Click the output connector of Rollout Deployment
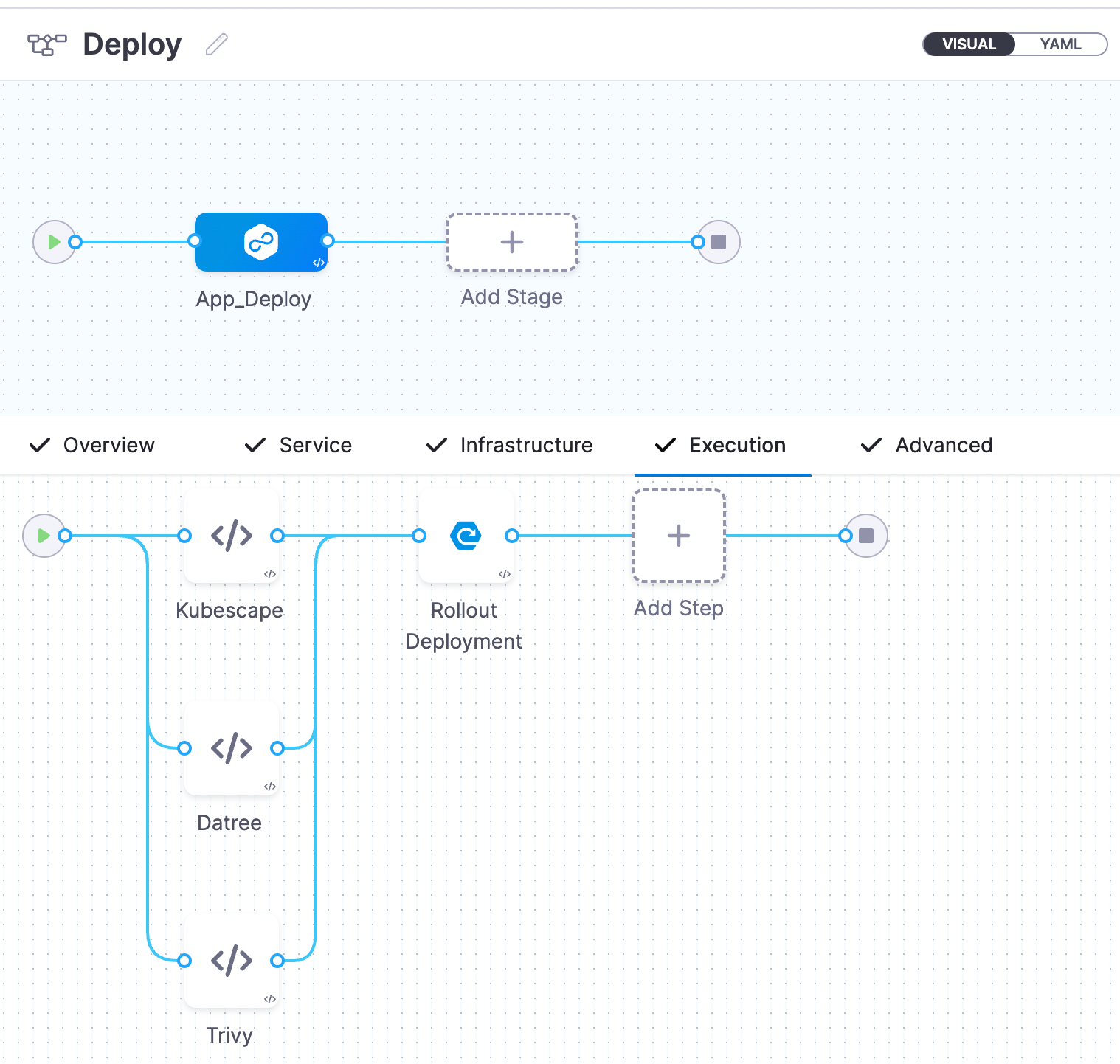The width and height of the screenshot is (1120, 1064). pyautogui.click(x=512, y=536)
